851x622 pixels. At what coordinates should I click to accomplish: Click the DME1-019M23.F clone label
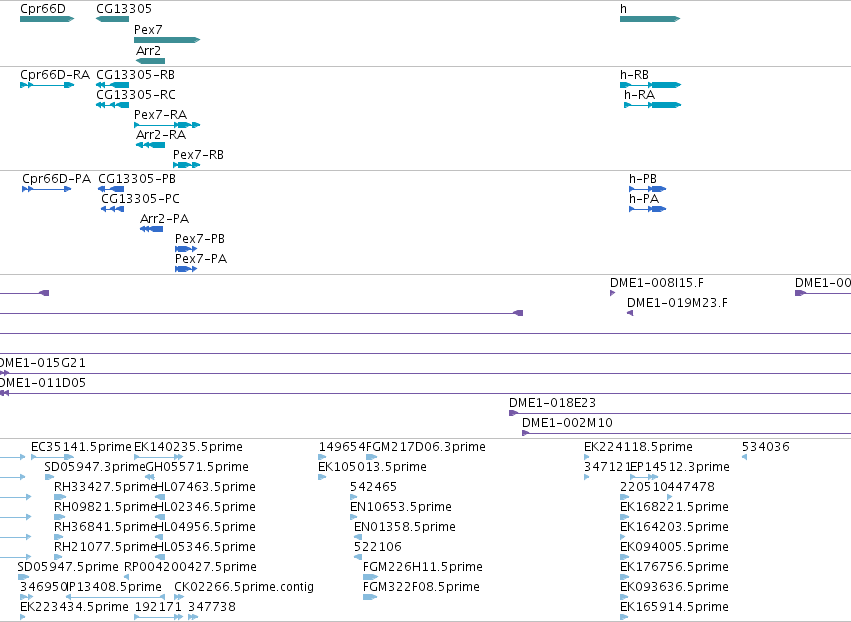(x=677, y=303)
